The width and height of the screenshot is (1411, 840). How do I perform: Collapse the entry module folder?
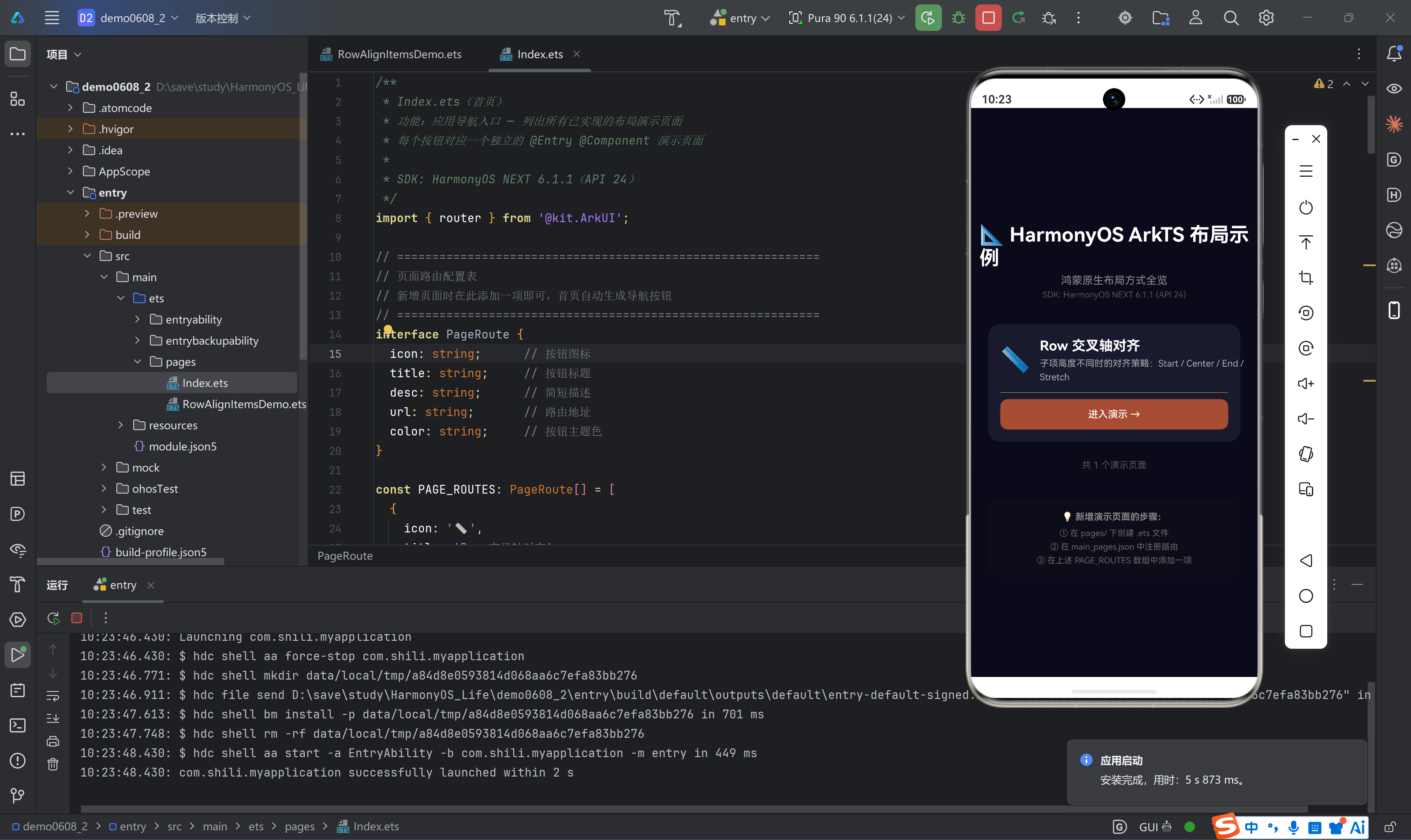tap(70, 193)
